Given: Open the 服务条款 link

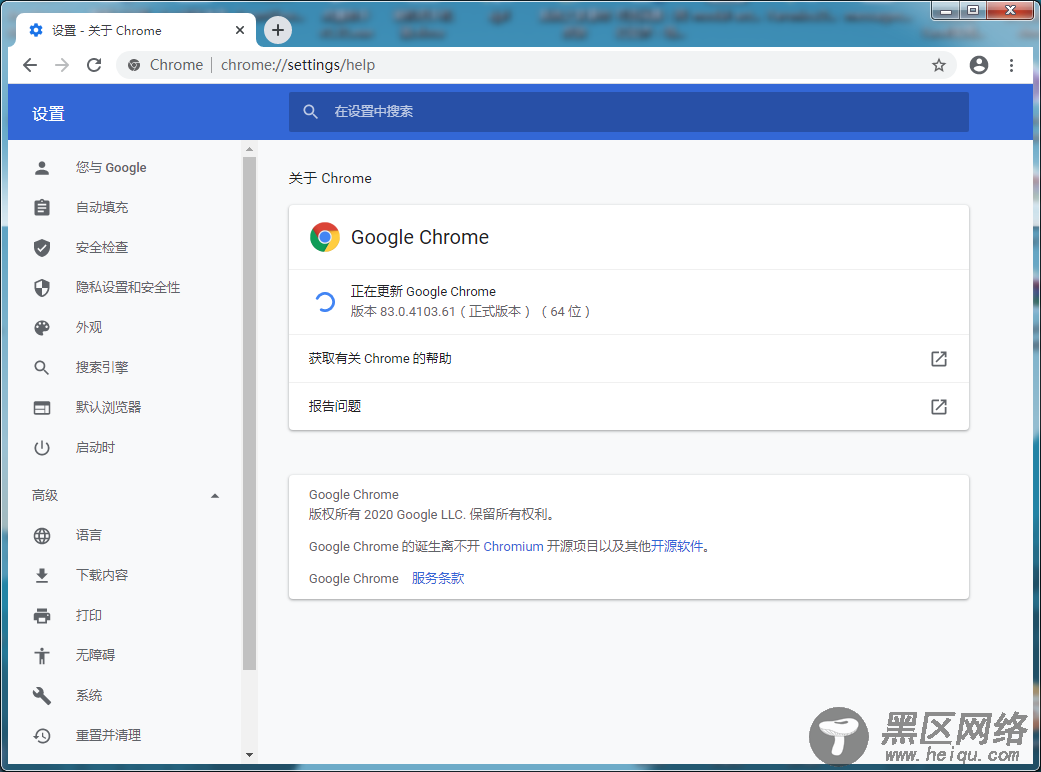Looking at the screenshot, I should [438, 578].
